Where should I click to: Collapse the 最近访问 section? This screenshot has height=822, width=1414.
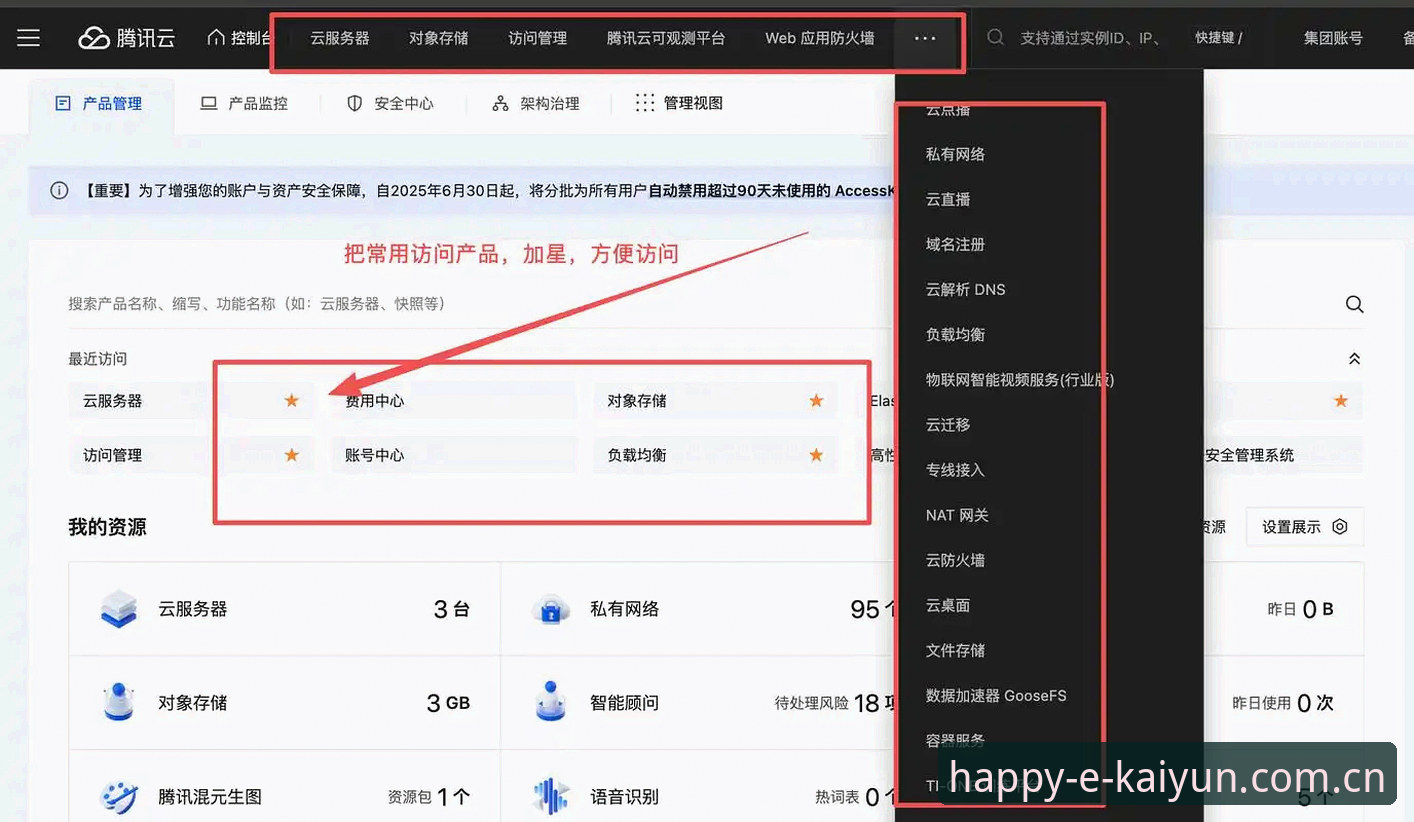pyautogui.click(x=1354, y=358)
